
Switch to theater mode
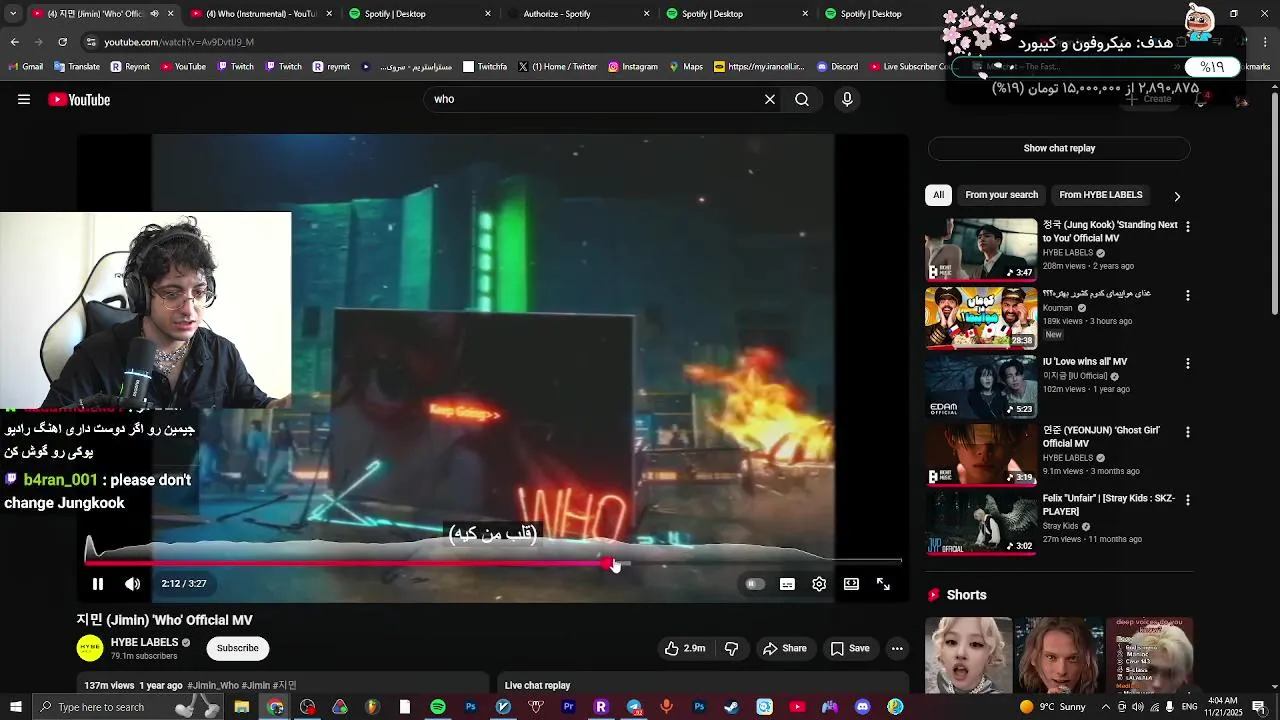[851, 584]
